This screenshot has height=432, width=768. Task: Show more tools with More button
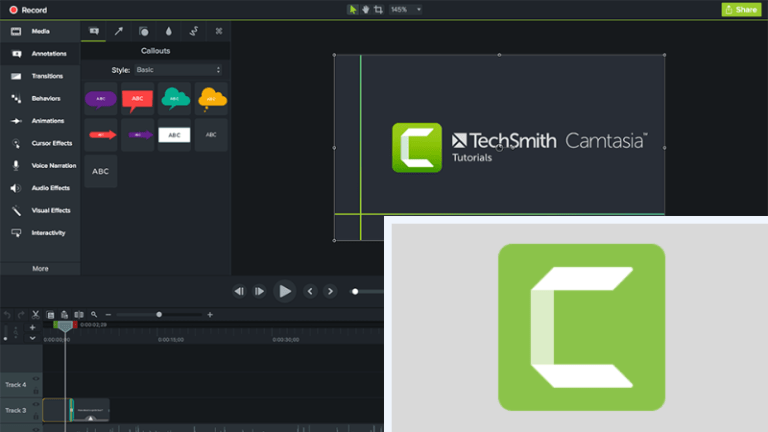pos(40,268)
